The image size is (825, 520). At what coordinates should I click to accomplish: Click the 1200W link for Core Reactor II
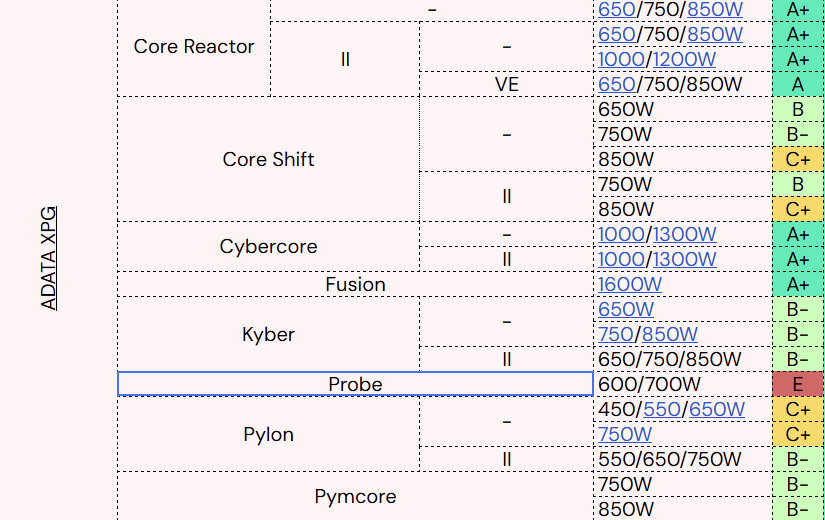click(685, 60)
